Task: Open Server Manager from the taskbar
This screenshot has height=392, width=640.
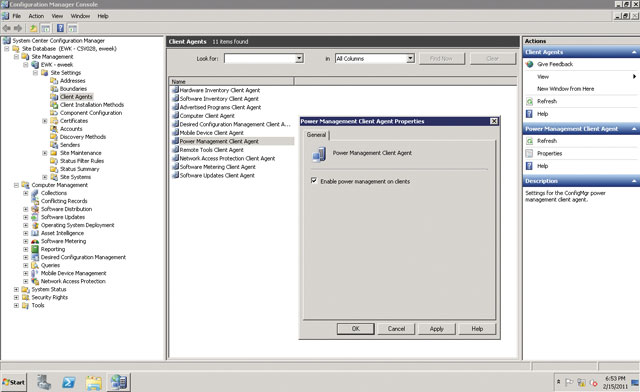Action: (x=44, y=383)
